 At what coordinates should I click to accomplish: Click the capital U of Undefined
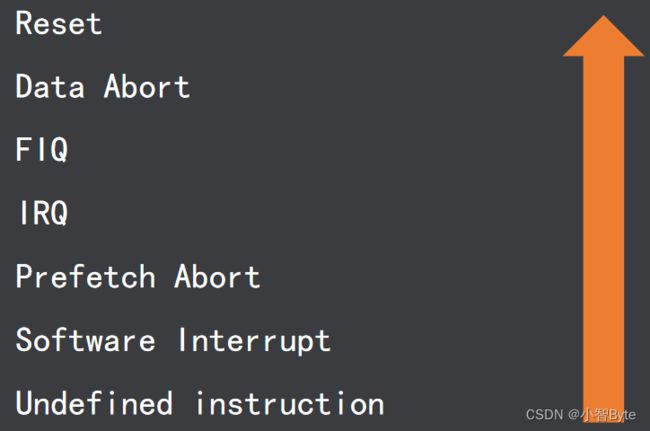[24, 403]
